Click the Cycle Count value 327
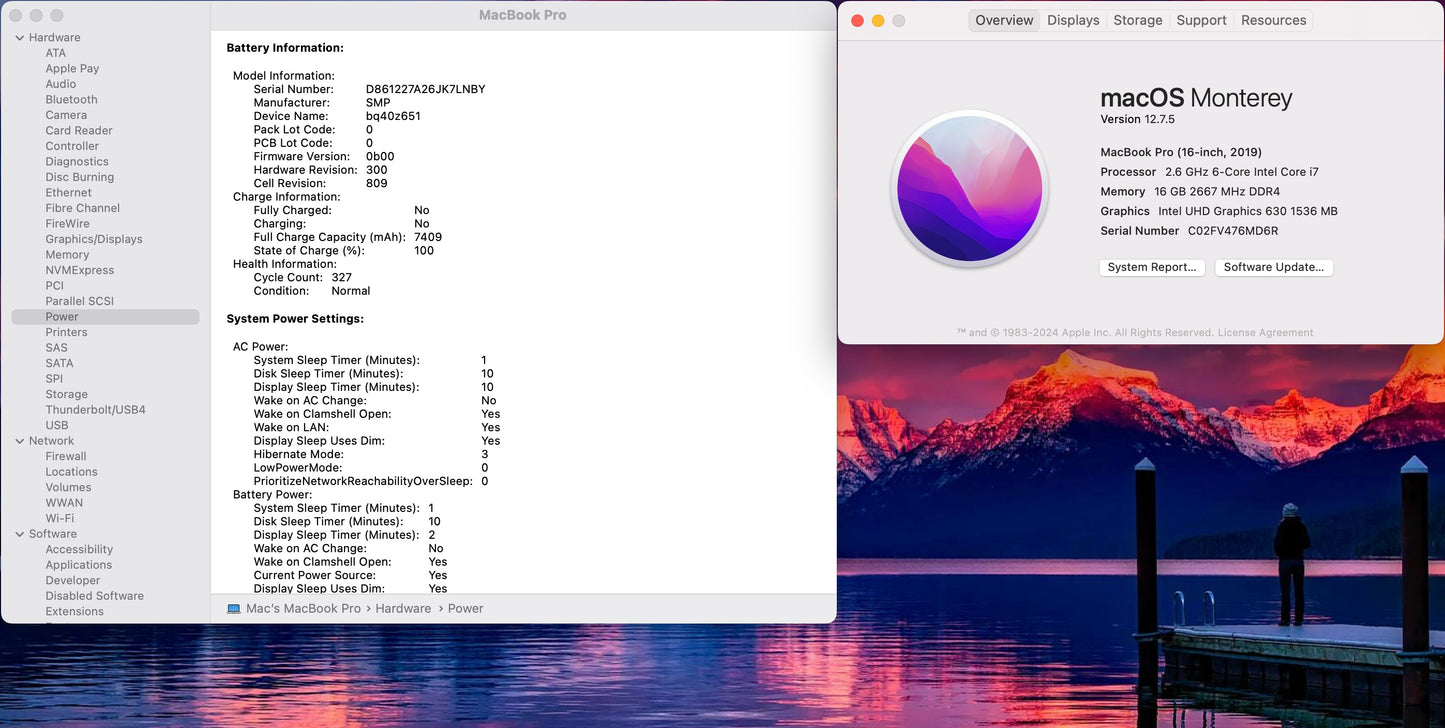 (341, 278)
